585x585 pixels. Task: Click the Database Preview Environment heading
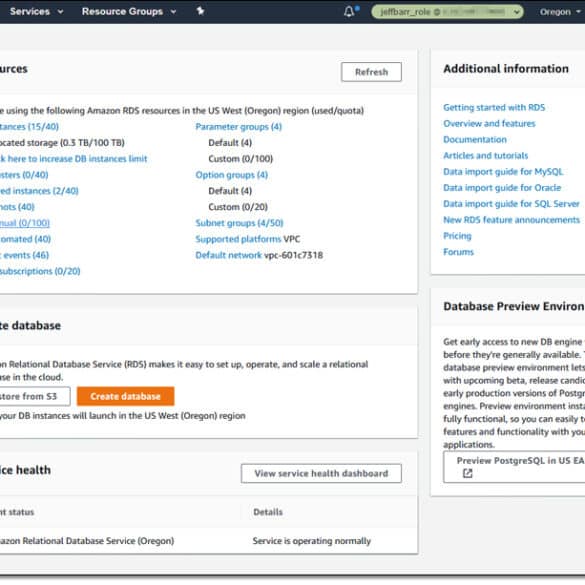click(x=514, y=306)
